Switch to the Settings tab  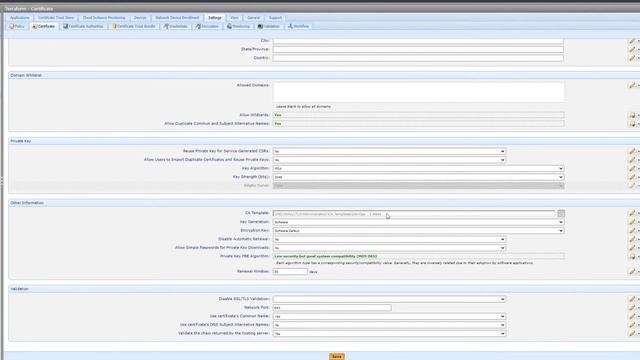point(214,18)
